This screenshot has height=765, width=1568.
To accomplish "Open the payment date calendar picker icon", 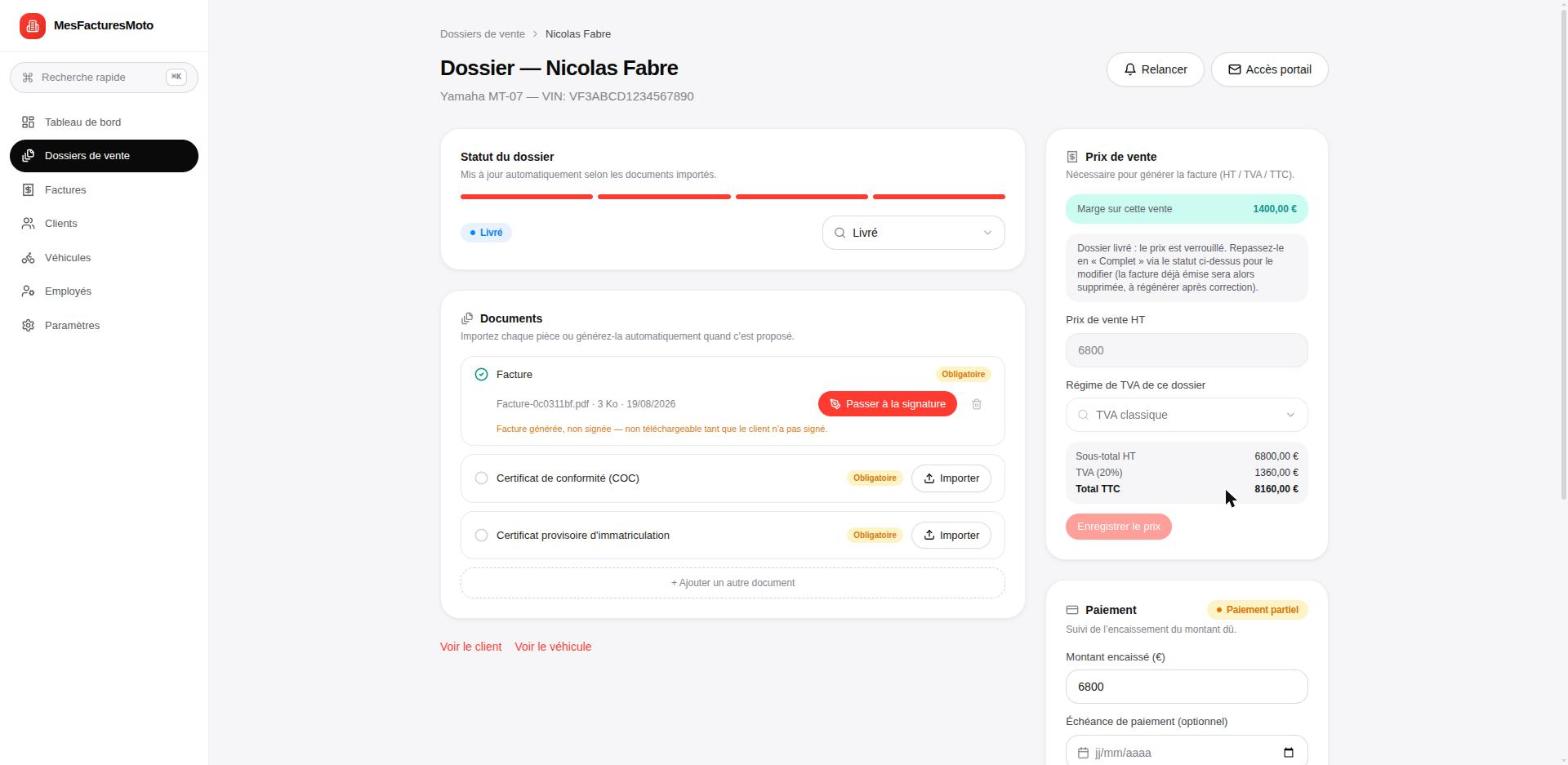I will click(x=1288, y=753).
